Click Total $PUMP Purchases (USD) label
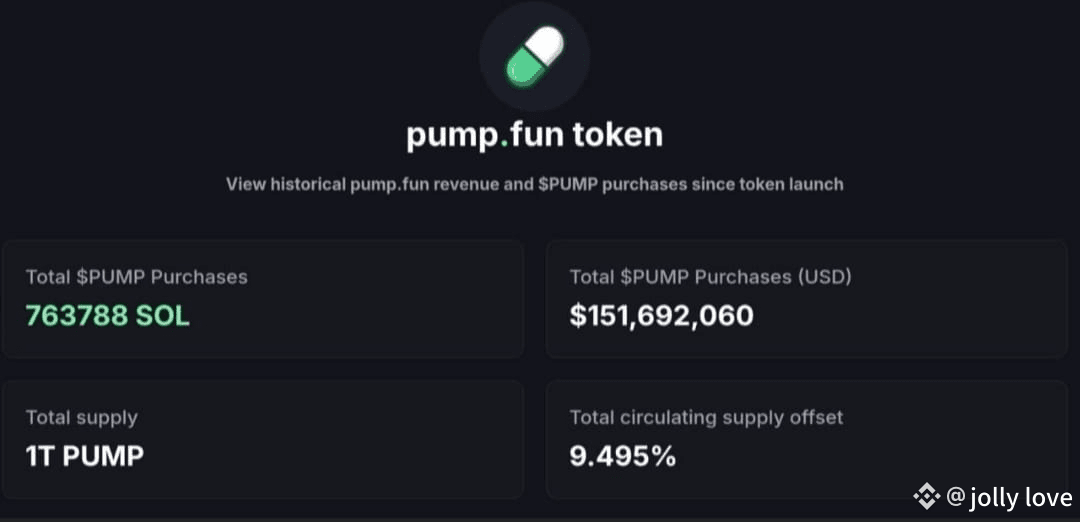The image size is (1080, 522). pos(711,277)
